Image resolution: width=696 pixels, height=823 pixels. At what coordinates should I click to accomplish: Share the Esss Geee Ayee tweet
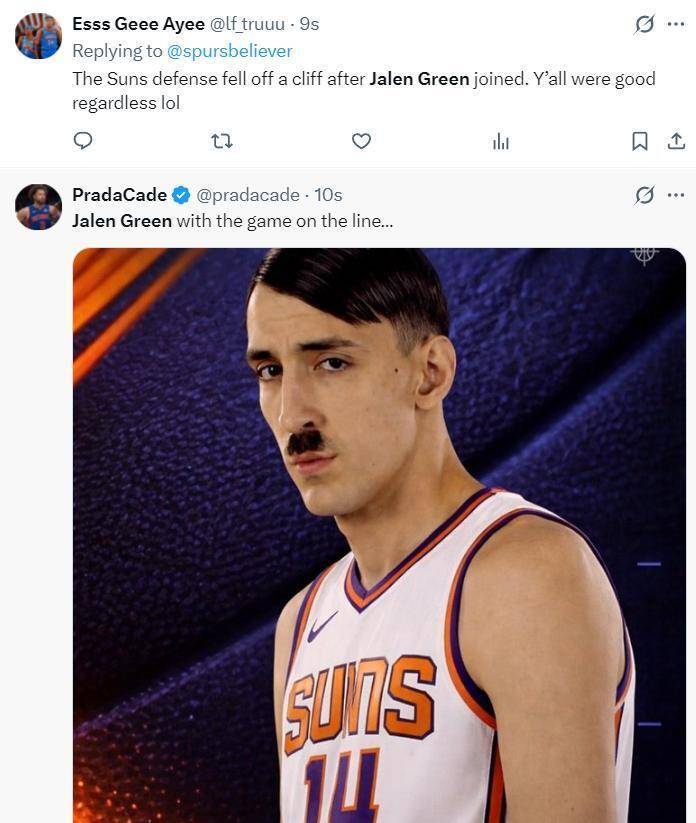pyautogui.click(x=676, y=141)
